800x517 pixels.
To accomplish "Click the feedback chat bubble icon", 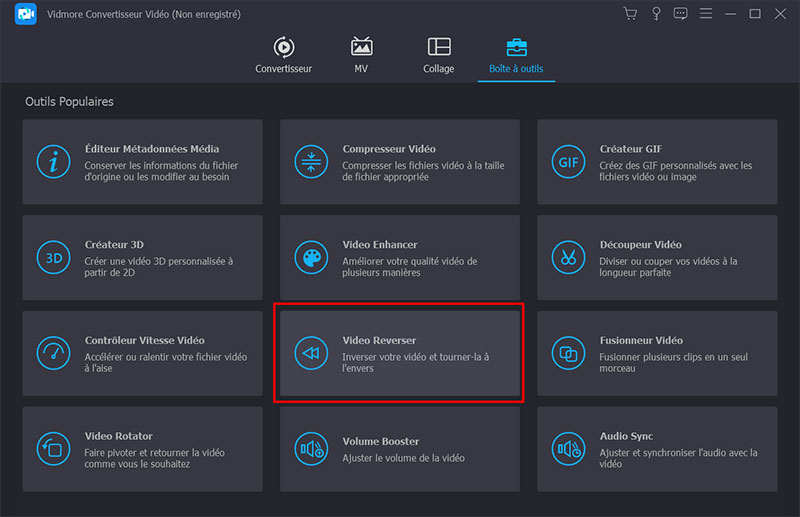I will click(x=681, y=14).
